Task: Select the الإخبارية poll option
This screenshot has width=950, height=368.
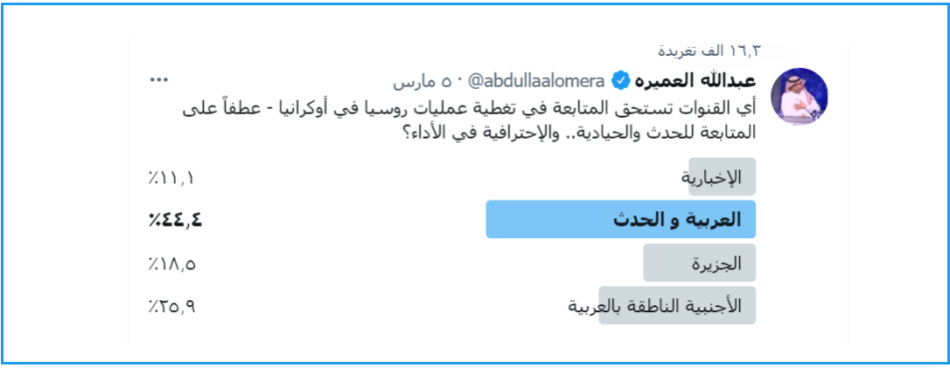Action: [722, 177]
